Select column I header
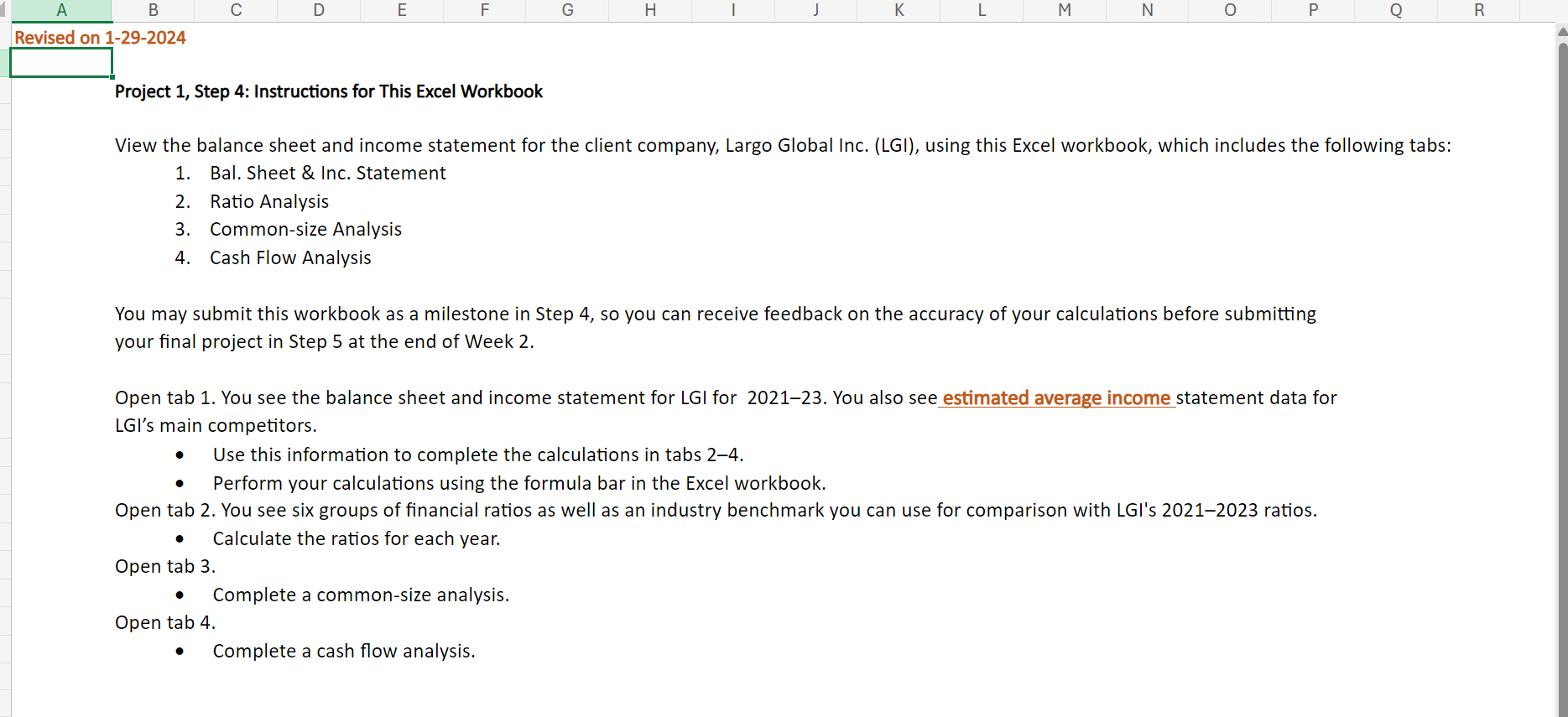The height and width of the screenshot is (717, 1568). 733,10
